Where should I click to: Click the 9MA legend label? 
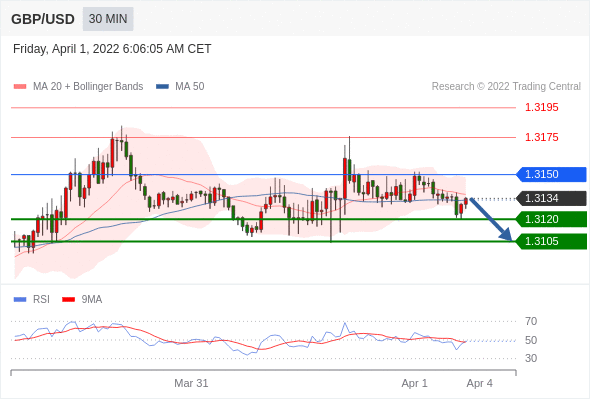[x=92, y=300]
